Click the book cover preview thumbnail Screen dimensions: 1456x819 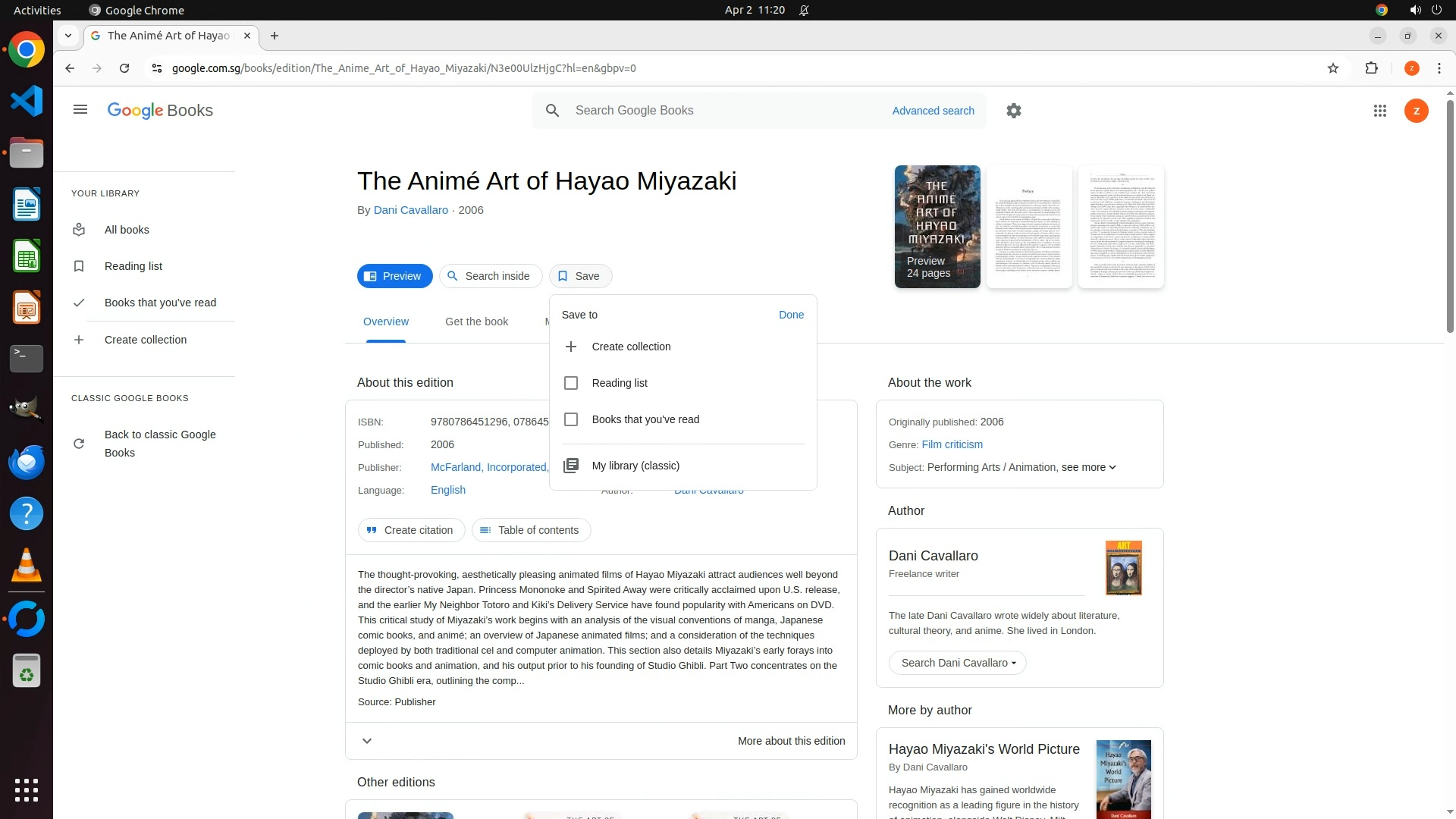(937, 226)
